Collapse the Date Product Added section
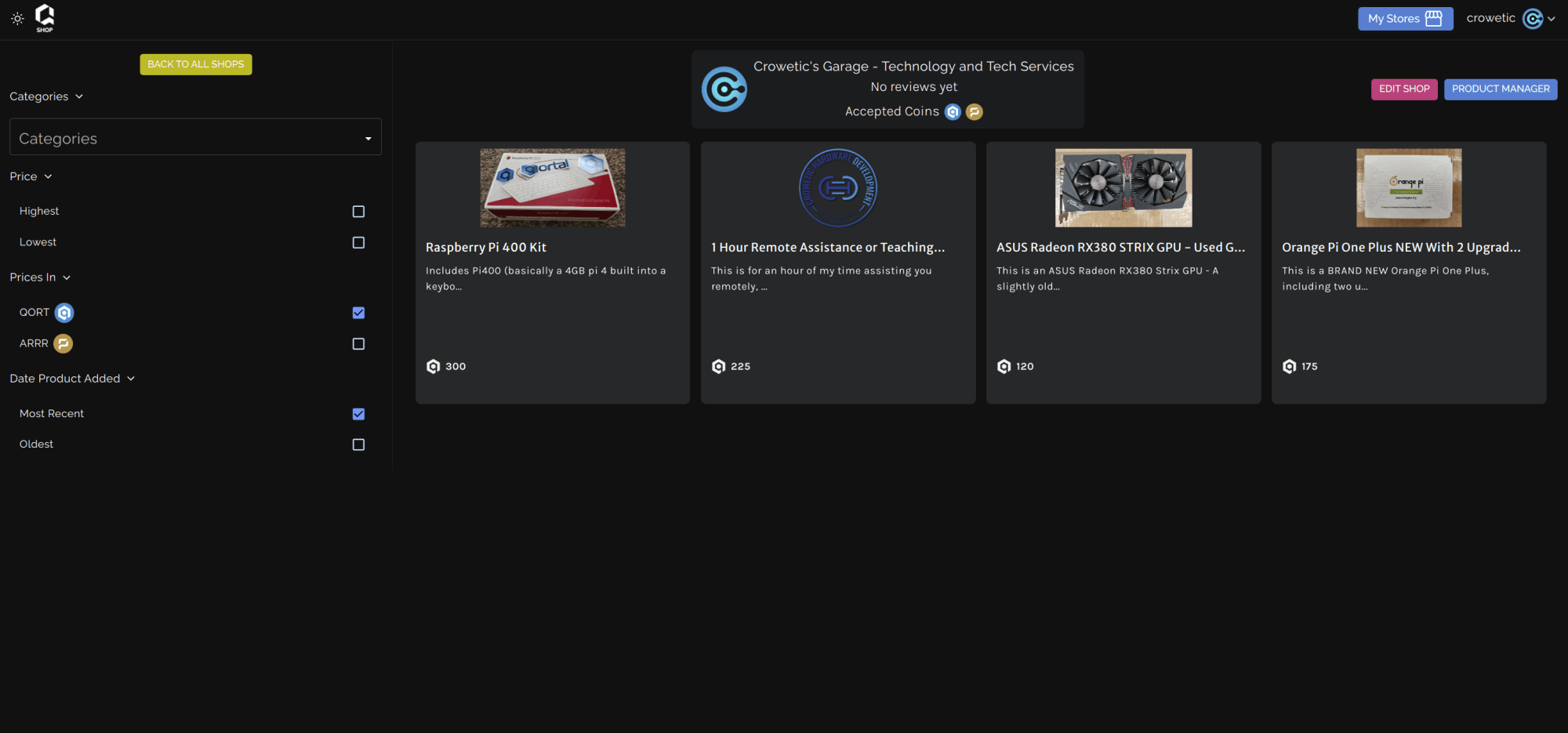Image resolution: width=1568 pixels, height=733 pixels. point(72,379)
